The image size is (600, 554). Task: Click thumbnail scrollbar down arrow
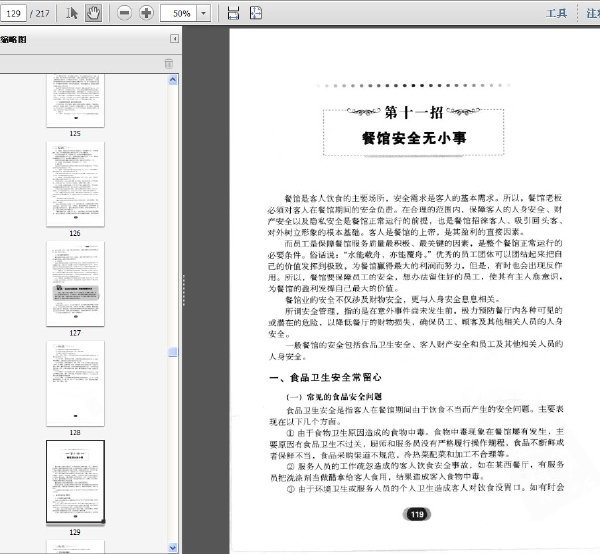coord(173,548)
